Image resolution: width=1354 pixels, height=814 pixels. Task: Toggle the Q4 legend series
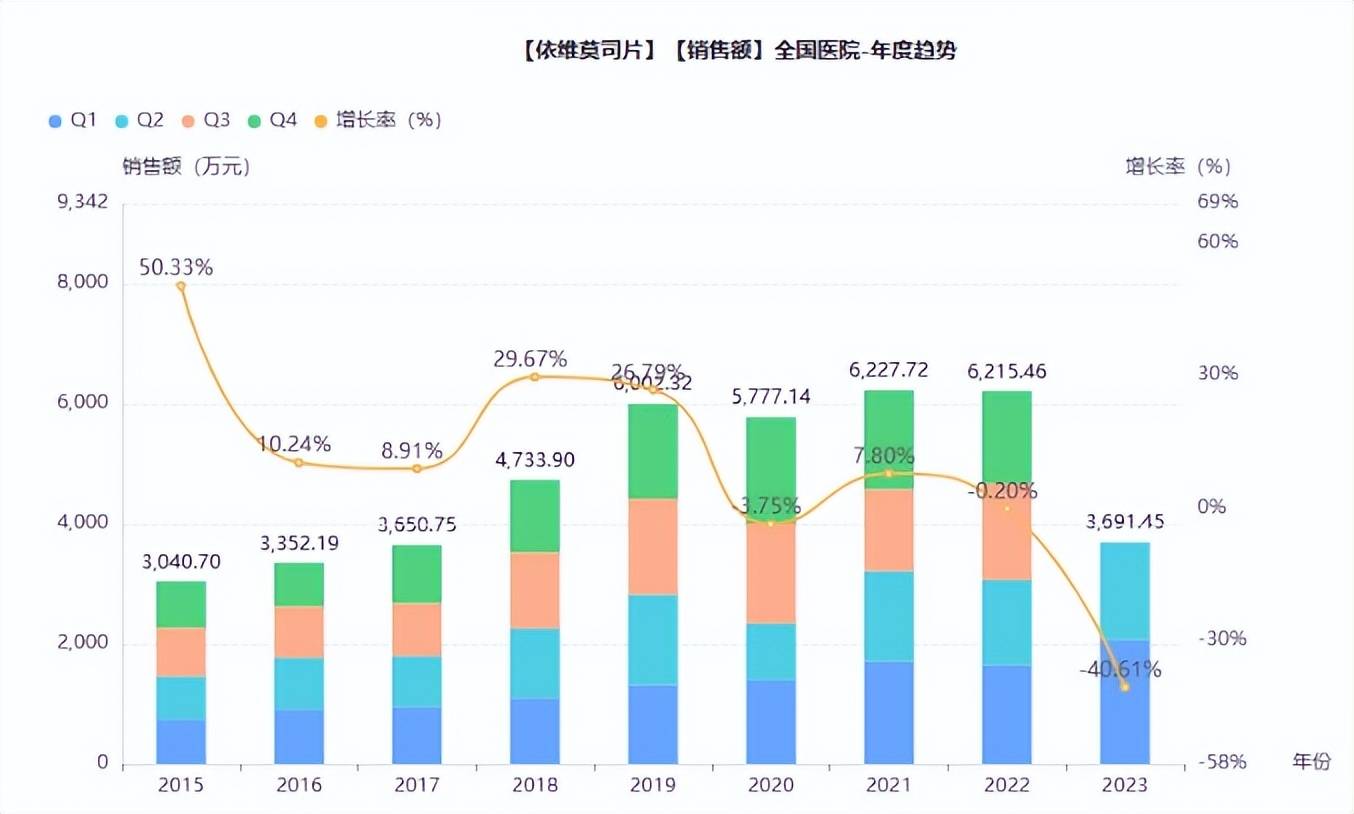coord(273,120)
